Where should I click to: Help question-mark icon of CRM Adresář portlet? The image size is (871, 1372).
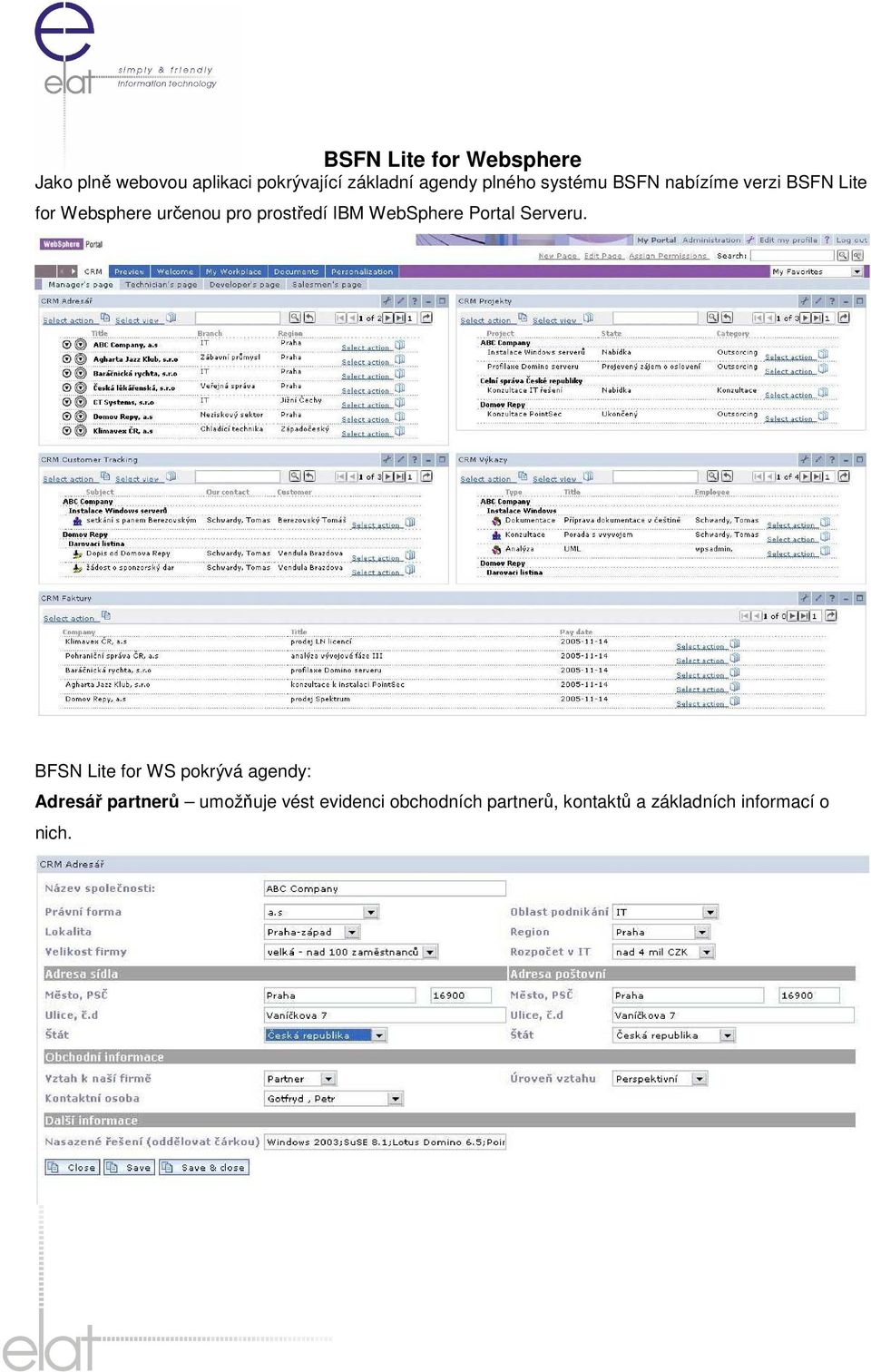[x=415, y=300]
